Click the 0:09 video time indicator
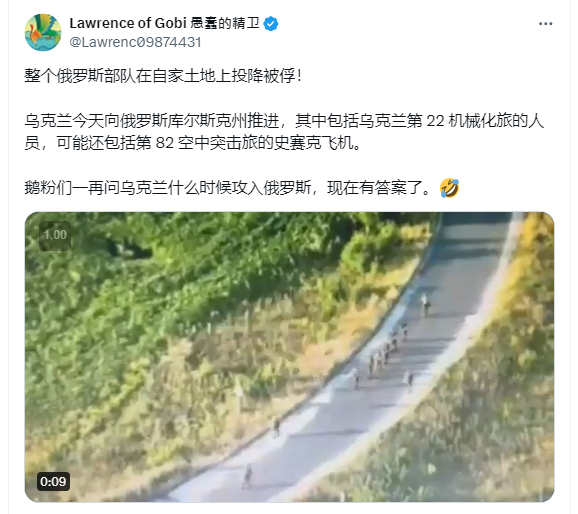This screenshot has height=514, width=578. coord(53,481)
